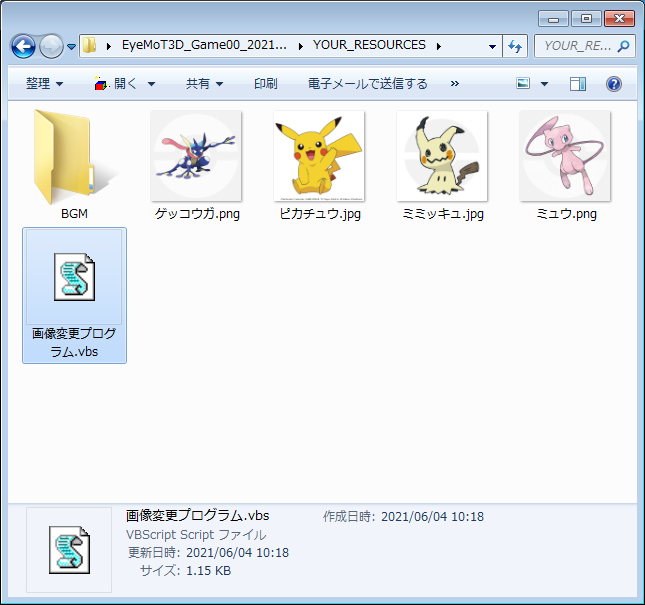This screenshot has width=645, height=605.
Task: Open Help with question mark icon
Action: coord(614,84)
